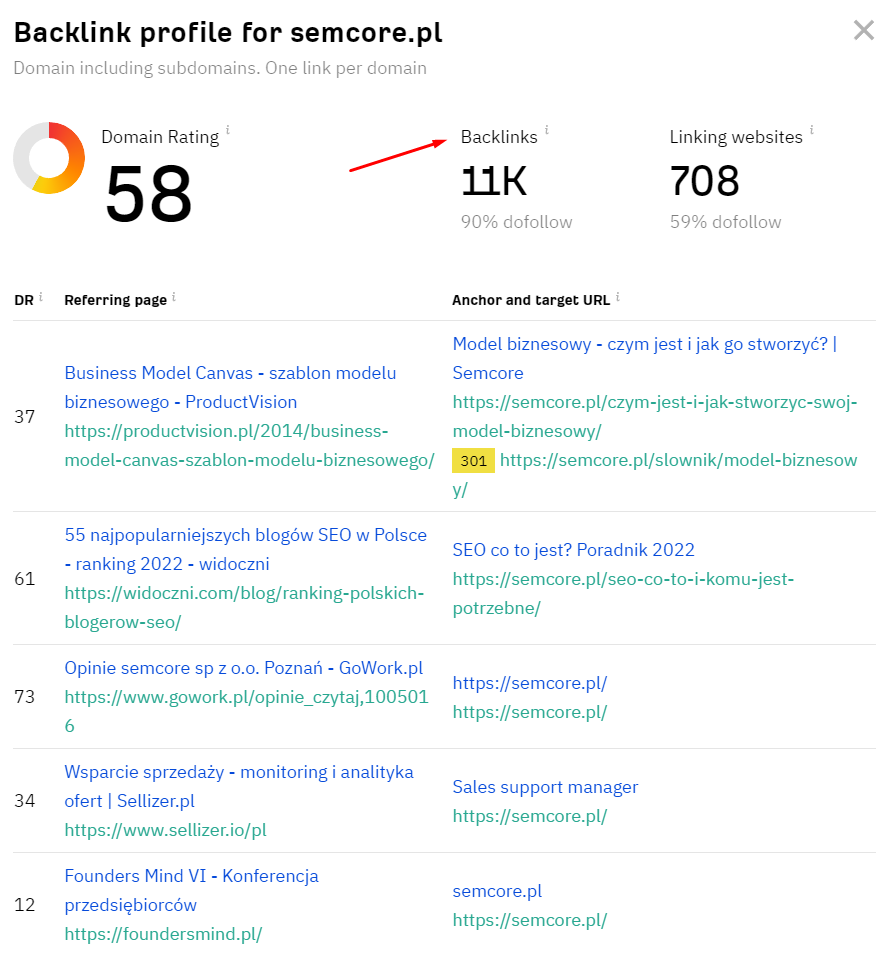Image resolution: width=891 pixels, height=953 pixels.
Task: Click info icon beside Linking websites
Action: 811,130
